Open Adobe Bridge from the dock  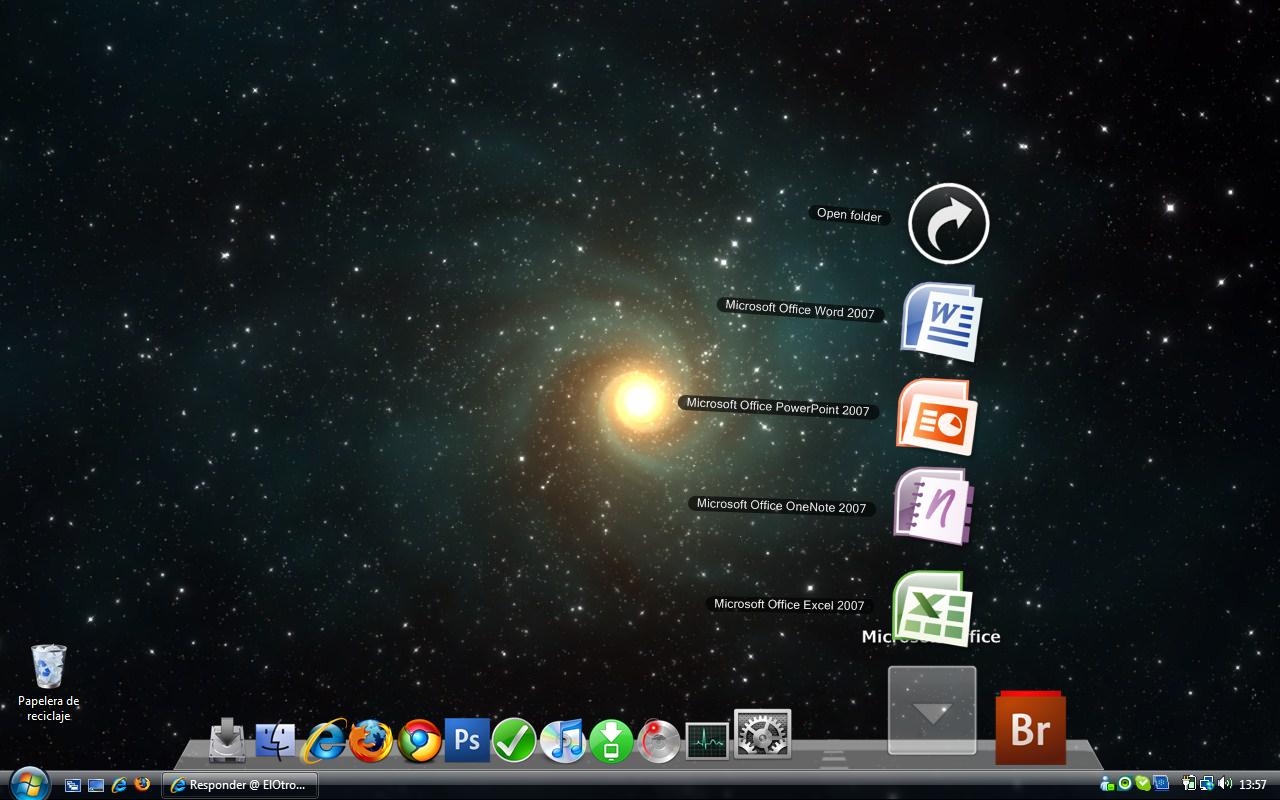point(1030,730)
